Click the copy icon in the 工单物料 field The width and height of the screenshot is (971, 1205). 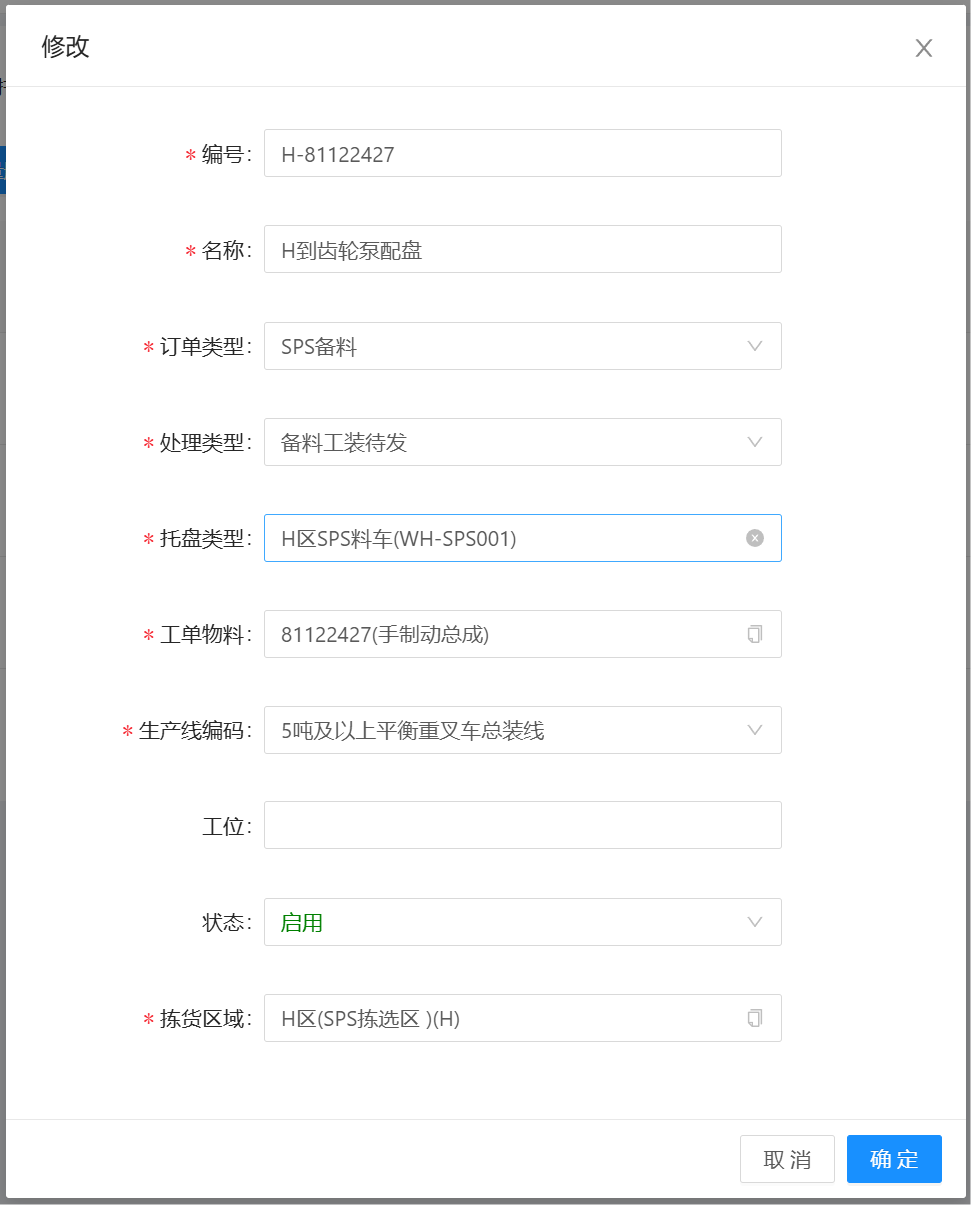pos(755,634)
